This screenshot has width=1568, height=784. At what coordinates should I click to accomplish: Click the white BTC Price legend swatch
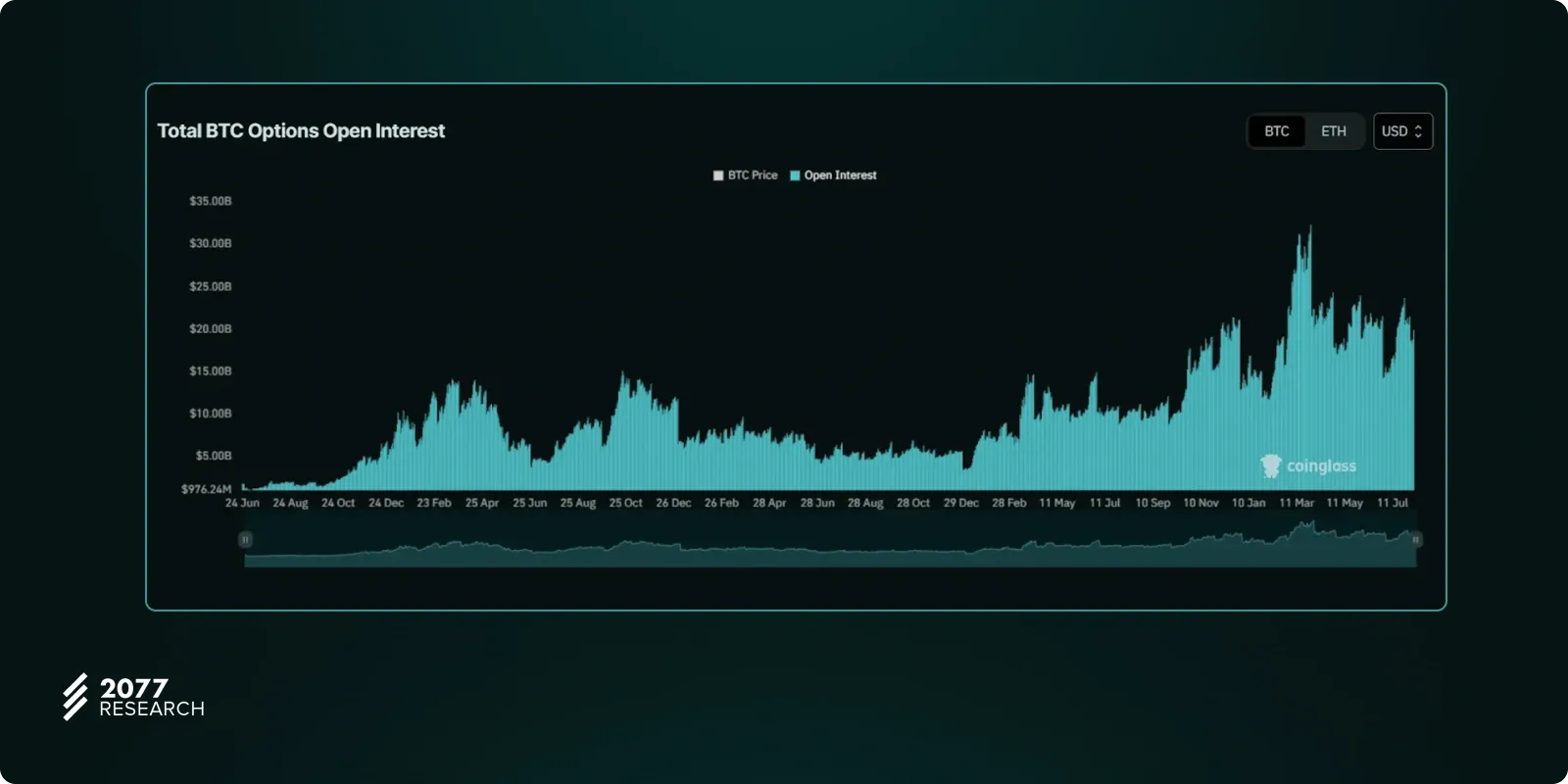(718, 175)
